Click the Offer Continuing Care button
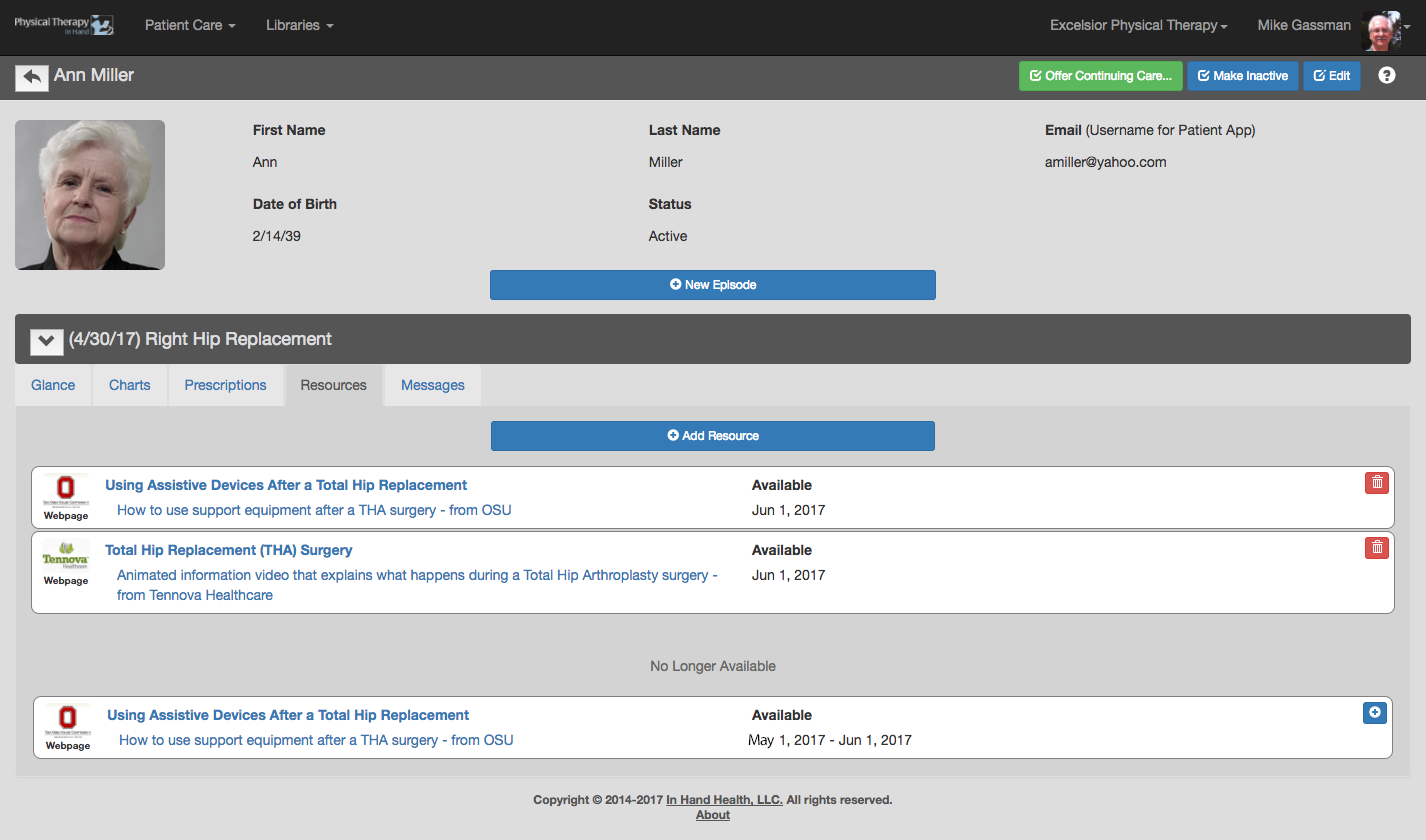 tap(1101, 76)
